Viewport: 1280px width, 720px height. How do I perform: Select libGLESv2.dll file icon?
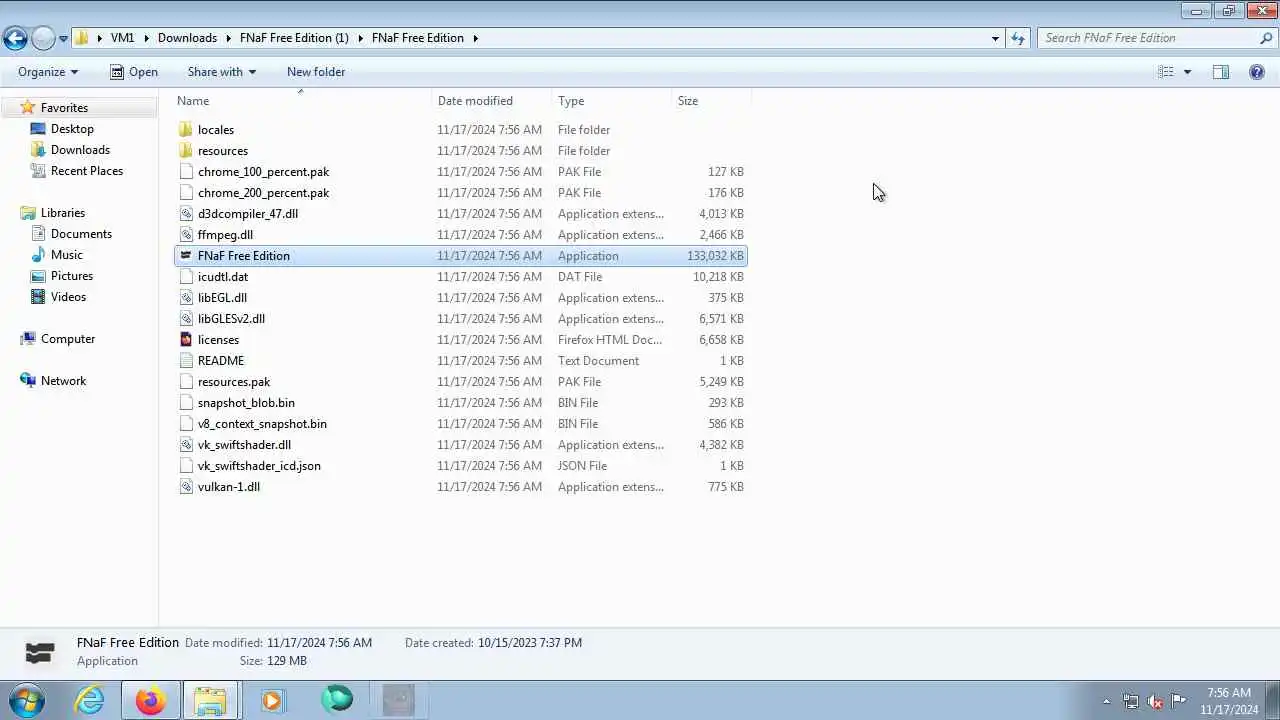(x=186, y=319)
